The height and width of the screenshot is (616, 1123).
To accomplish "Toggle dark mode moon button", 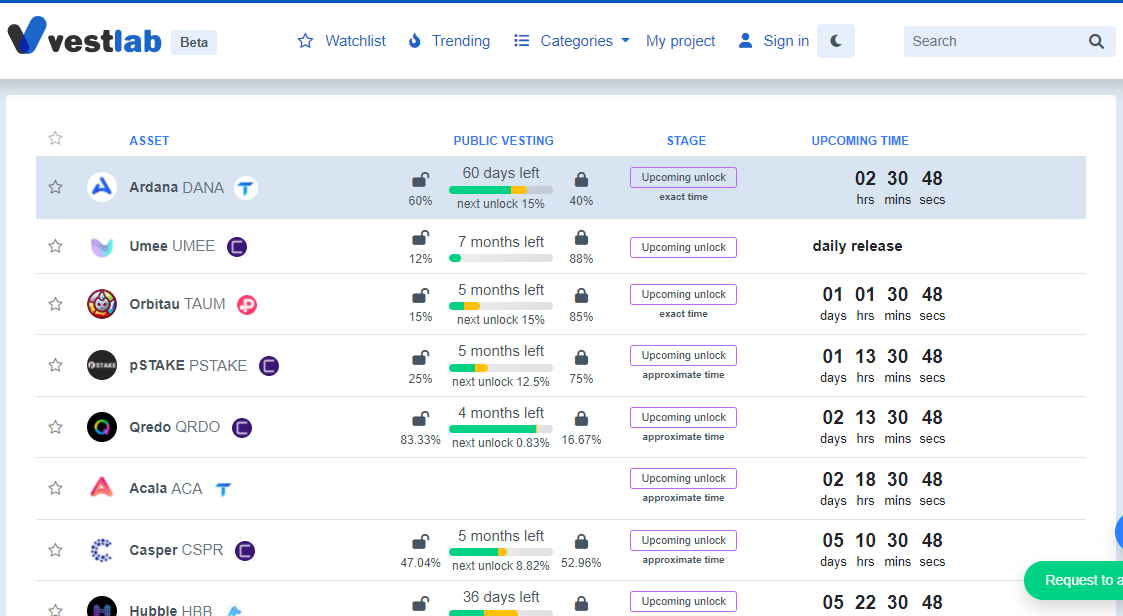I will tap(836, 41).
